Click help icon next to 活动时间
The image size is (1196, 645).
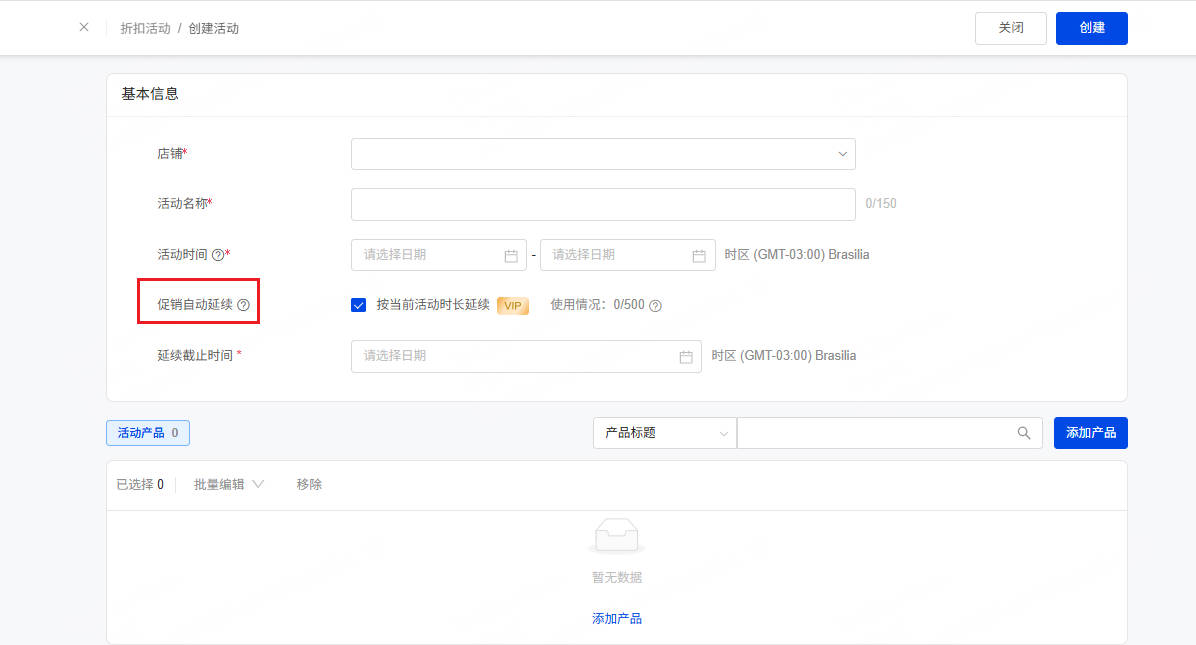coord(218,255)
